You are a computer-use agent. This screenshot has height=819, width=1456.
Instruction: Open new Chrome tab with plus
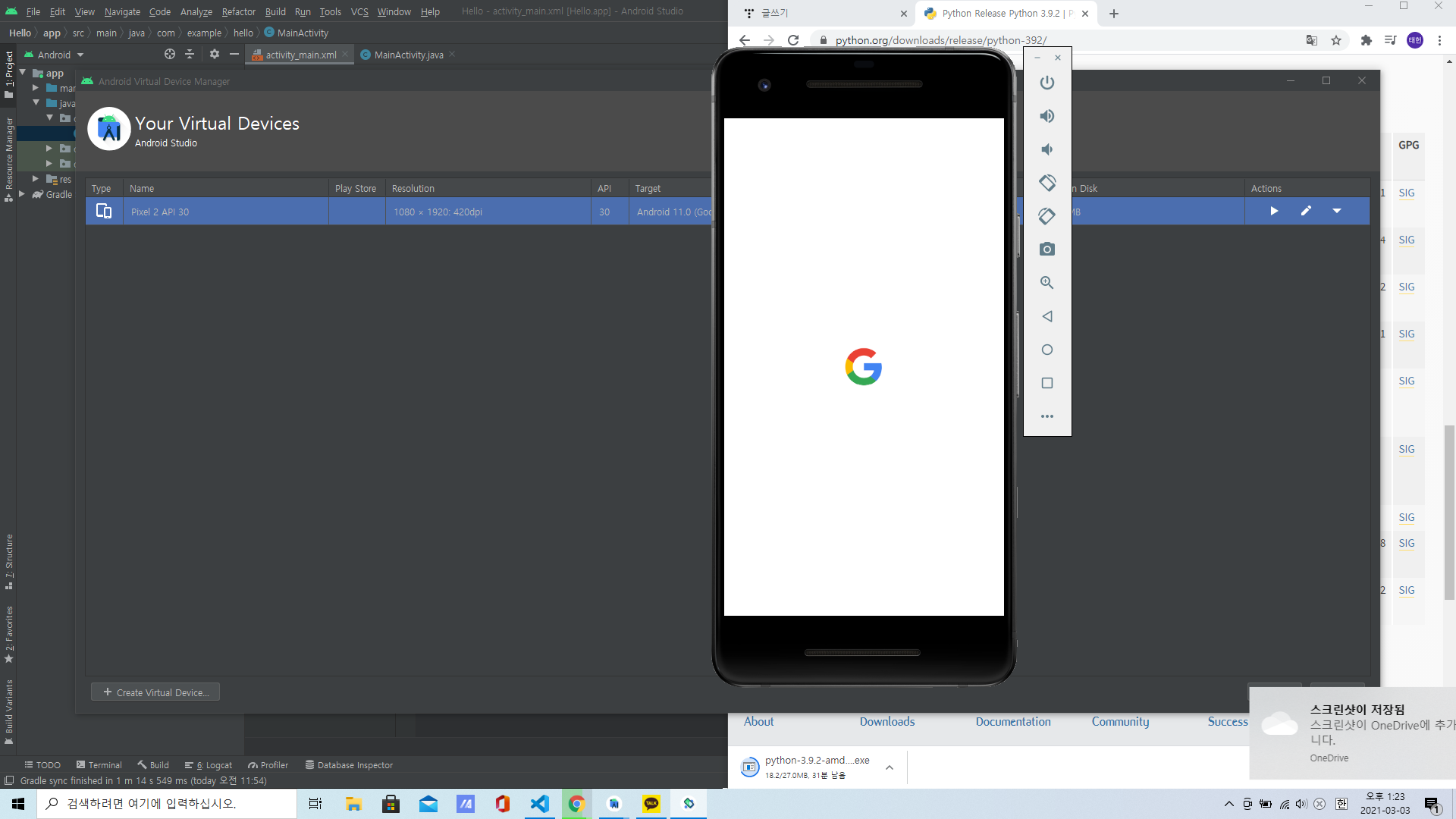pos(1114,14)
